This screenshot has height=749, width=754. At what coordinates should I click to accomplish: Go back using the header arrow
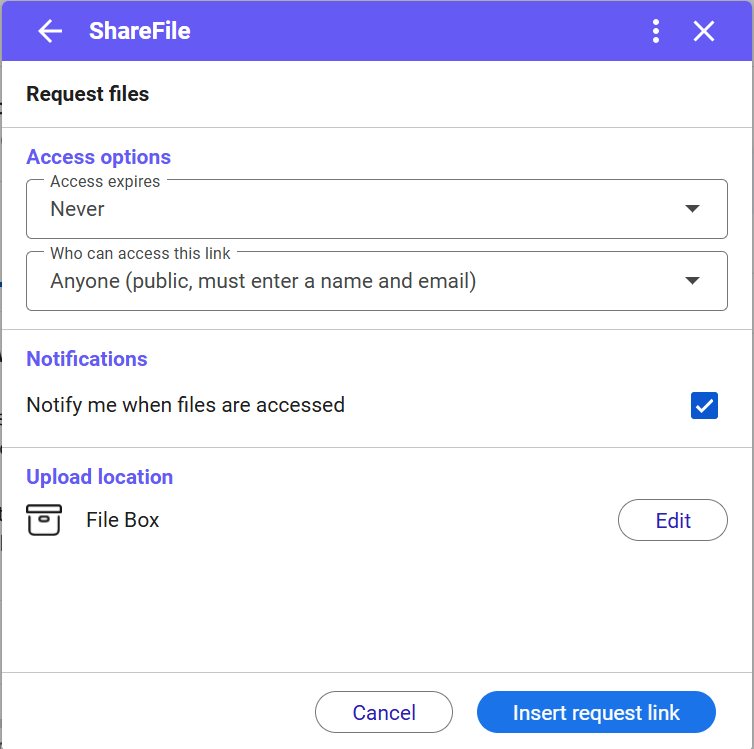[50, 31]
